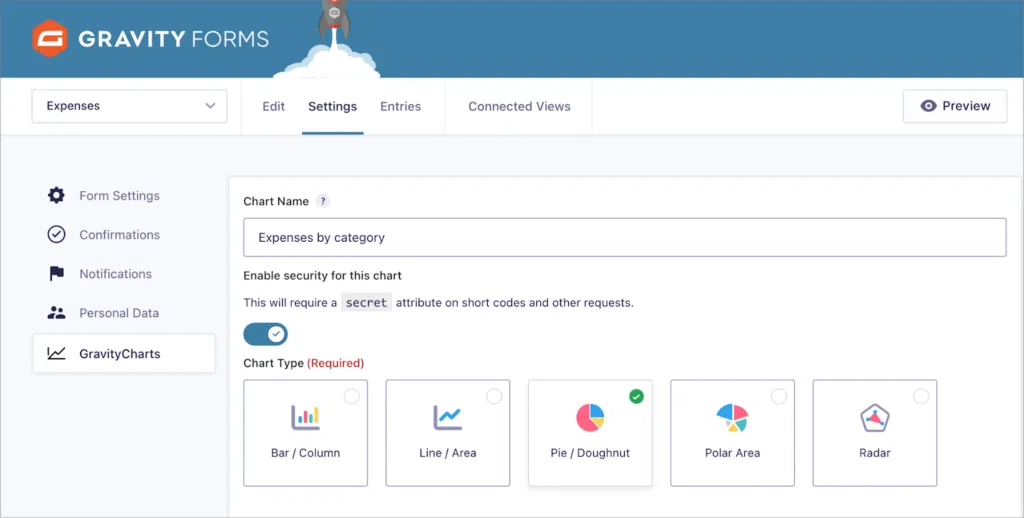Choose the Line / Area chart label

[x=447, y=453]
